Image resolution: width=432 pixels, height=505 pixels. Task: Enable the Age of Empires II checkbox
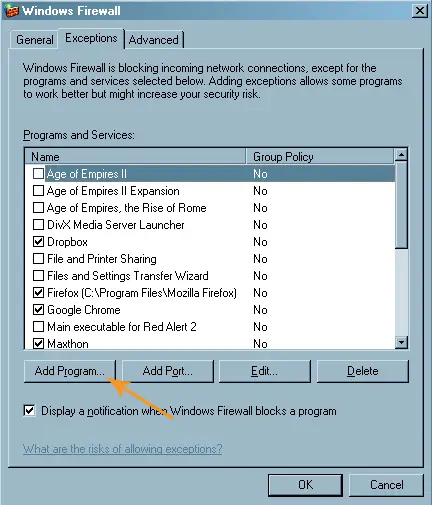pyautogui.click(x=38, y=174)
